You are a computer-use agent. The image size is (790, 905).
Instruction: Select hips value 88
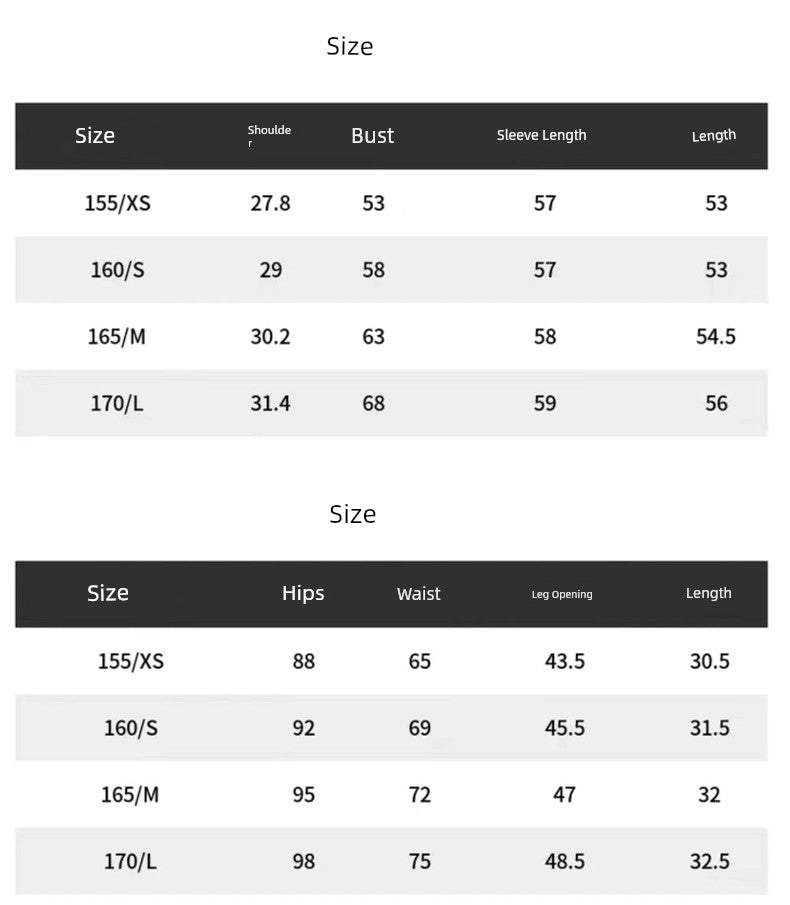pyautogui.click(x=303, y=661)
